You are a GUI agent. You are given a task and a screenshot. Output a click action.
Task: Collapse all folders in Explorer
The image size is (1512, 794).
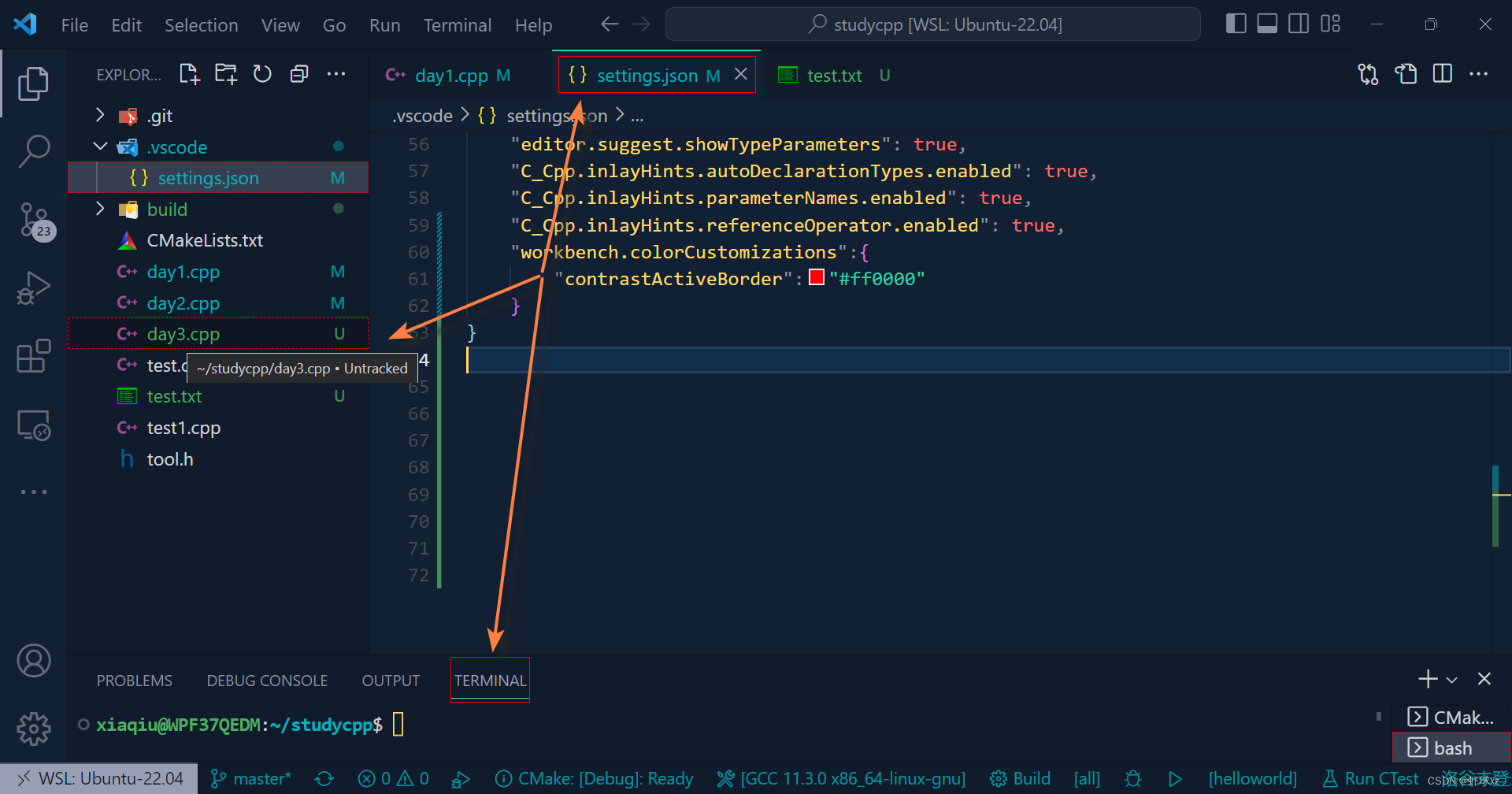299,74
